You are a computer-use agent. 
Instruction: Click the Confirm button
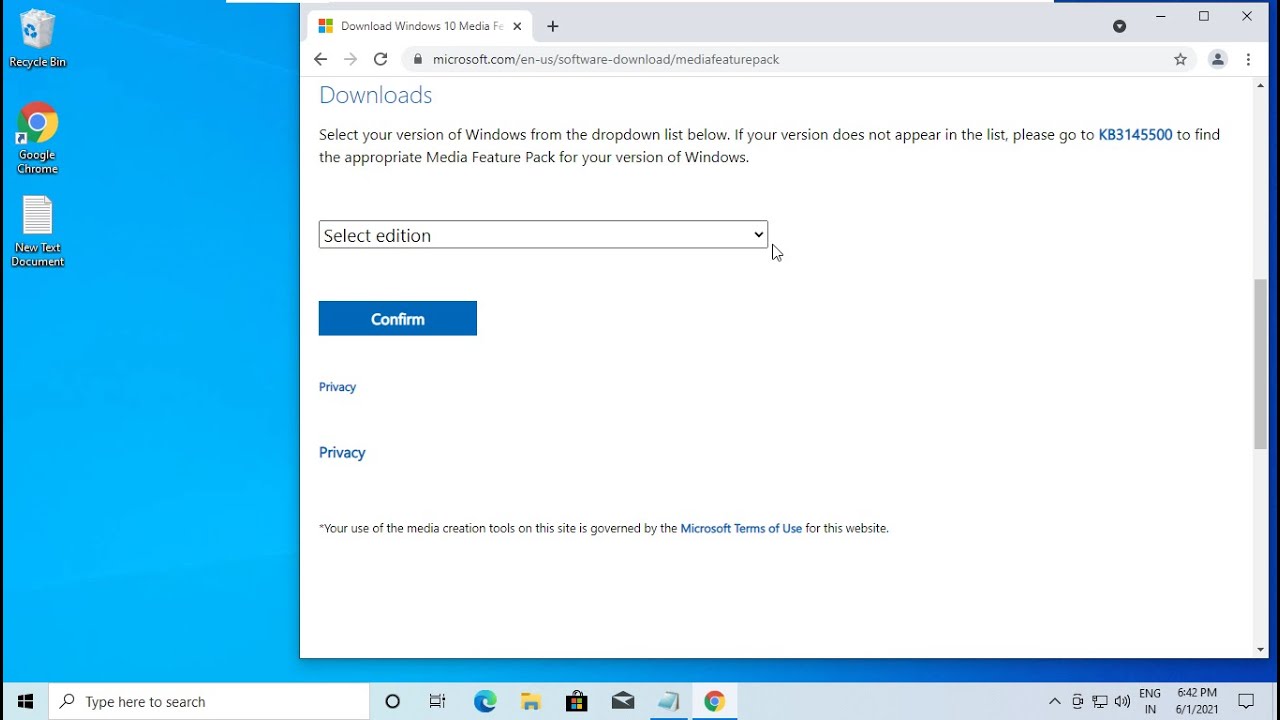tap(398, 319)
